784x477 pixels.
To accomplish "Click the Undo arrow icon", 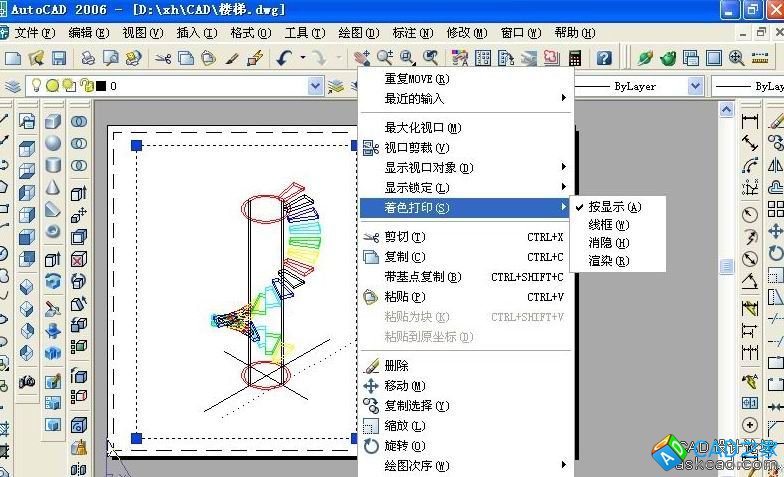I will click(284, 58).
